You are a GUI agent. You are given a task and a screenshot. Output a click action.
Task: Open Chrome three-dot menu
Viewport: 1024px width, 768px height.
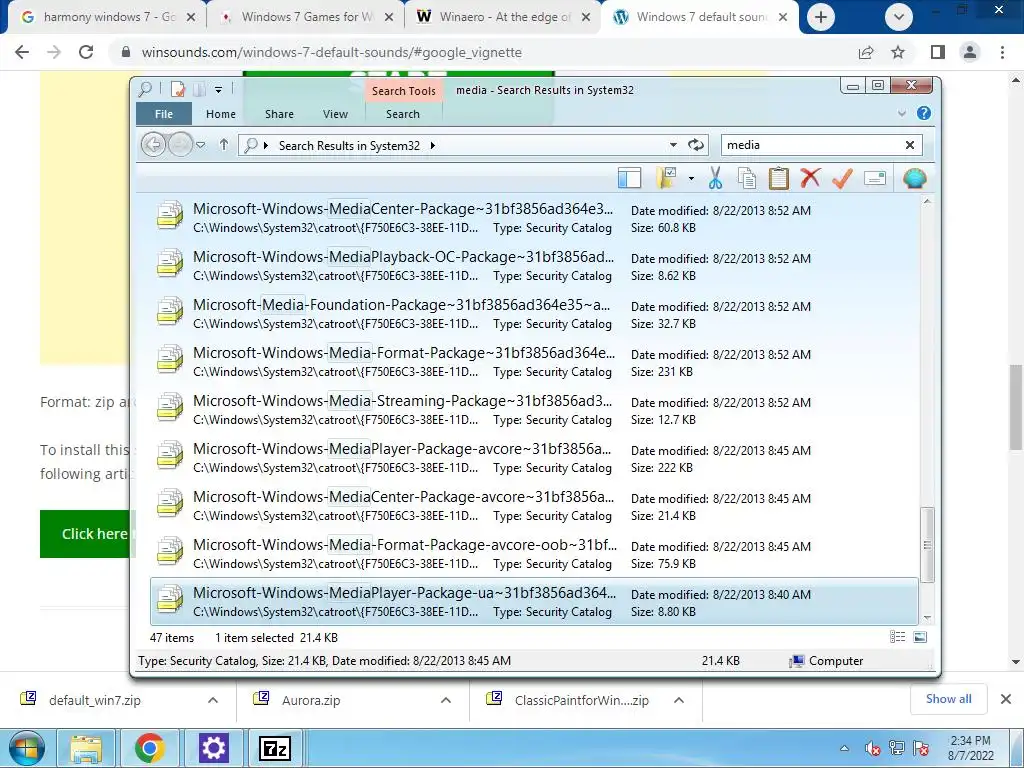tap(1002, 52)
